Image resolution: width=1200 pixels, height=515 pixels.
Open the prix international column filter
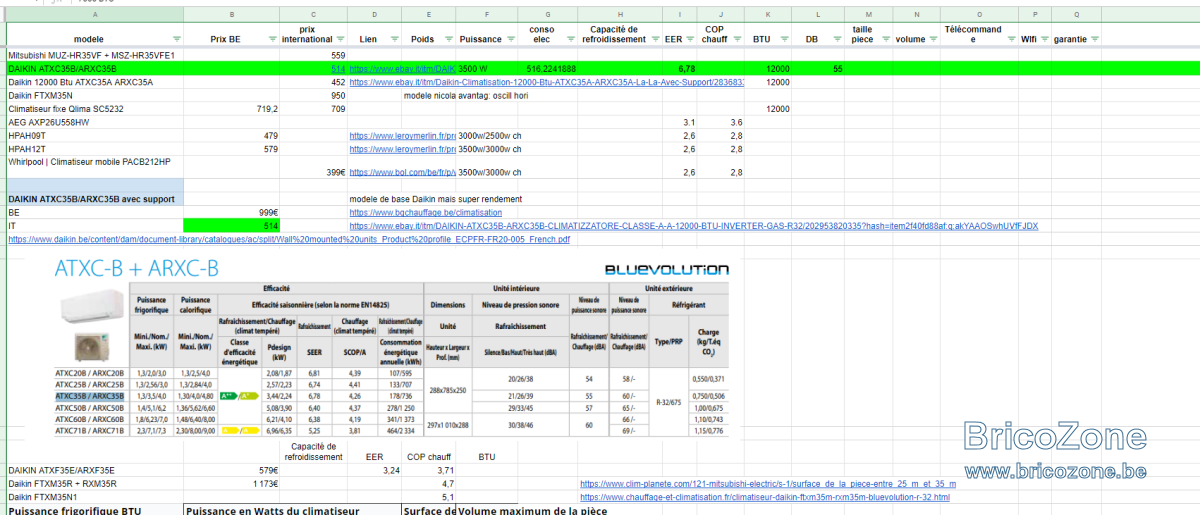(x=338, y=38)
